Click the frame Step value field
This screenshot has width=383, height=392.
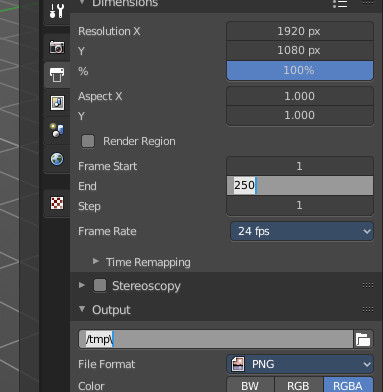point(300,205)
